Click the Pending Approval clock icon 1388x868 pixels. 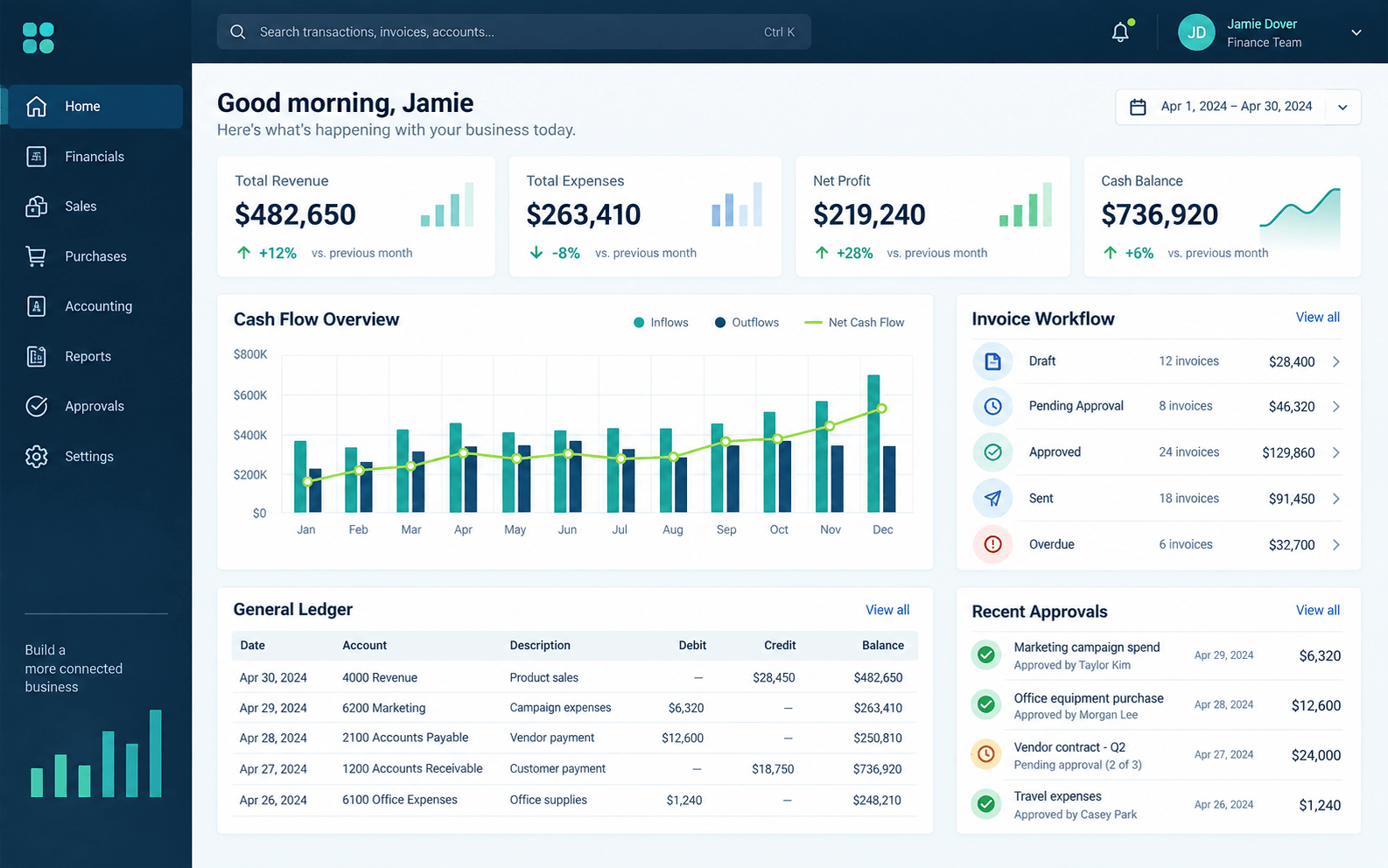(x=992, y=406)
